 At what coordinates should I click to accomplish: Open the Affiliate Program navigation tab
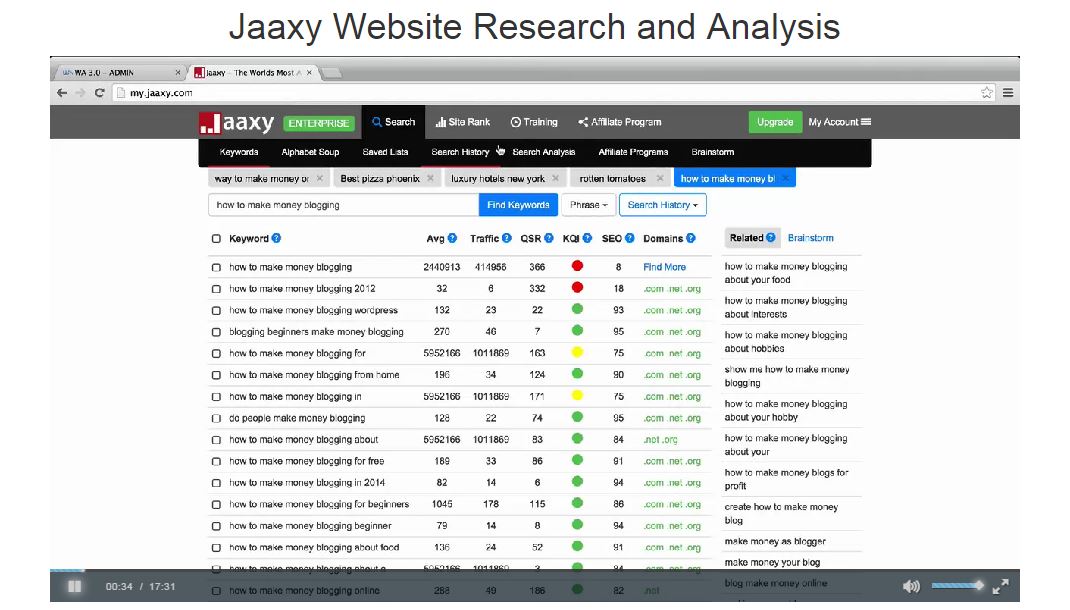620,122
